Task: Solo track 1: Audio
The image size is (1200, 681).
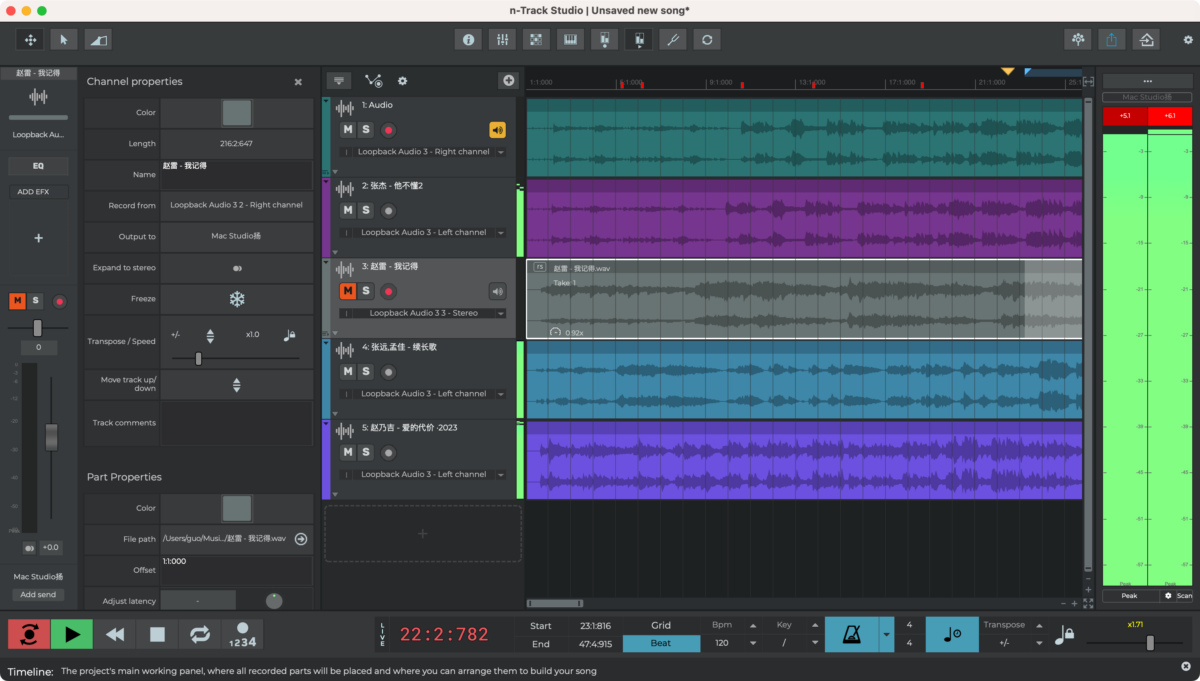Action: click(x=366, y=130)
